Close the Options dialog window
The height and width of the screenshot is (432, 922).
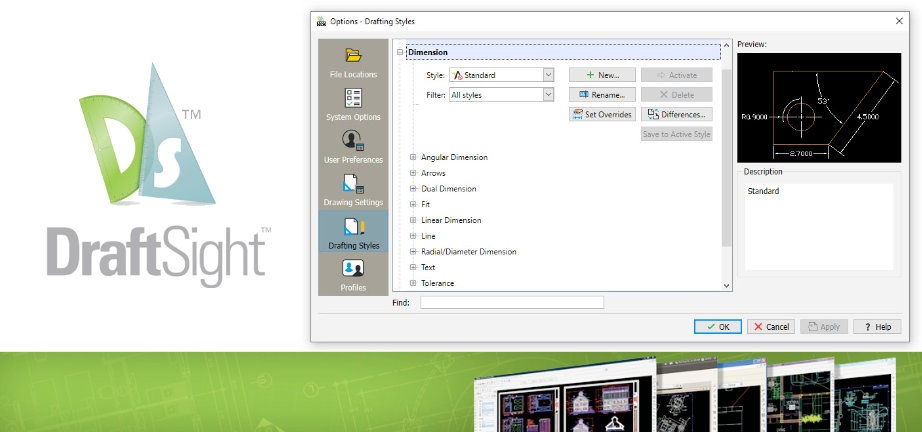pos(899,21)
